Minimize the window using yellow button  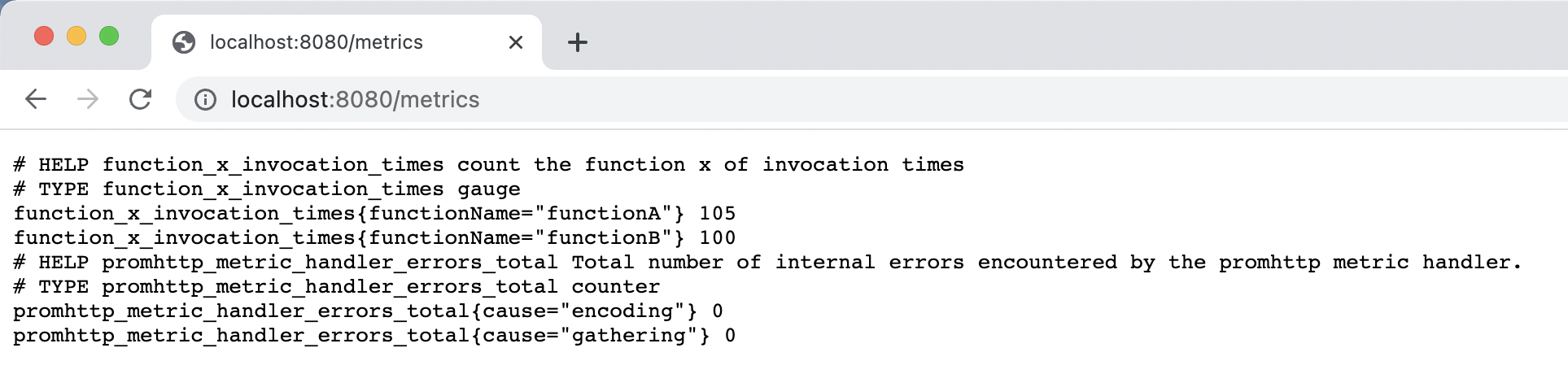pyautogui.click(x=76, y=36)
